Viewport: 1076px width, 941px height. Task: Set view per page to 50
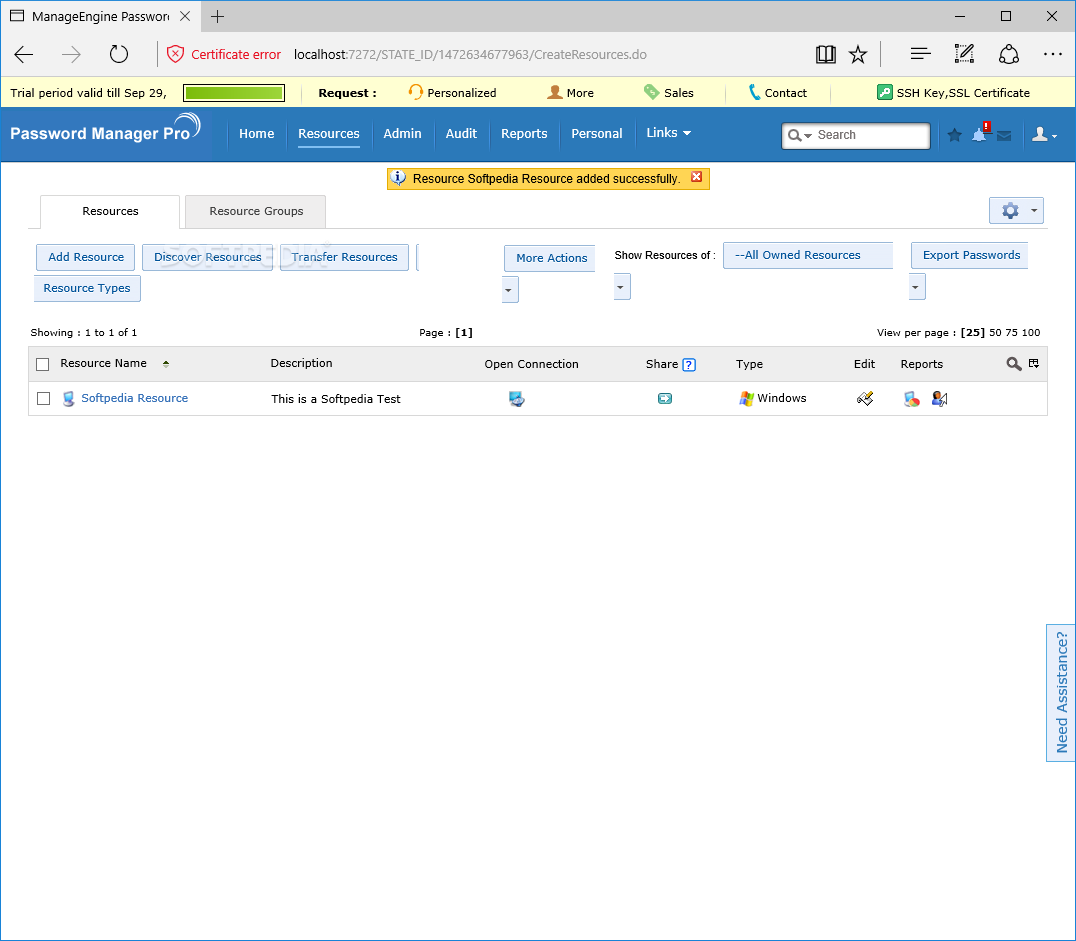pyautogui.click(x=995, y=333)
